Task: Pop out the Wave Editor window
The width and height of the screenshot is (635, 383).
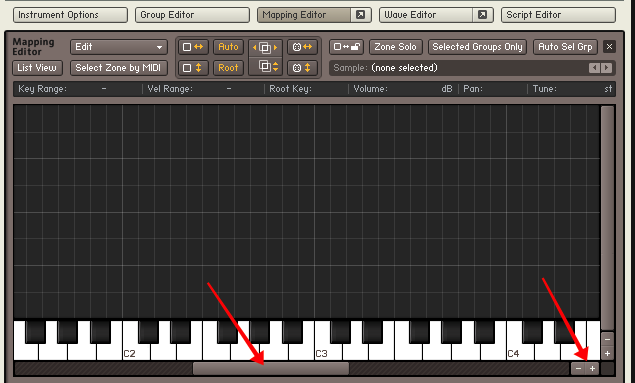Action: (482, 15)
